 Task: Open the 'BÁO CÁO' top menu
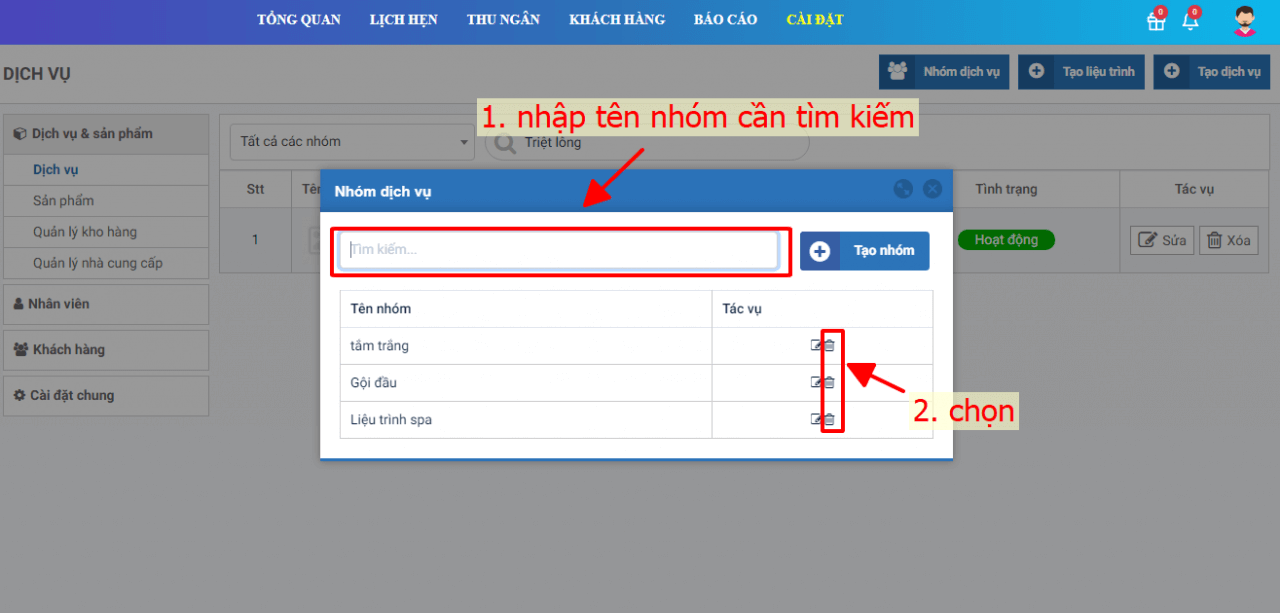(725, 20)
